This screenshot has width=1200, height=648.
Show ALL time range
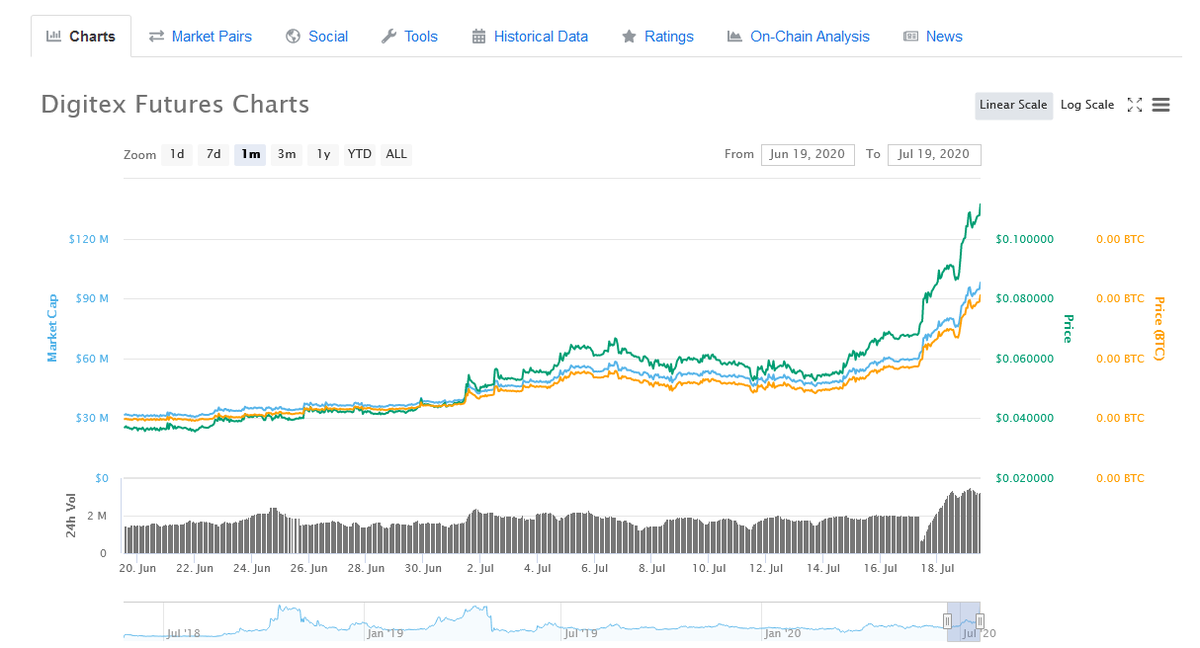[396, 154]
